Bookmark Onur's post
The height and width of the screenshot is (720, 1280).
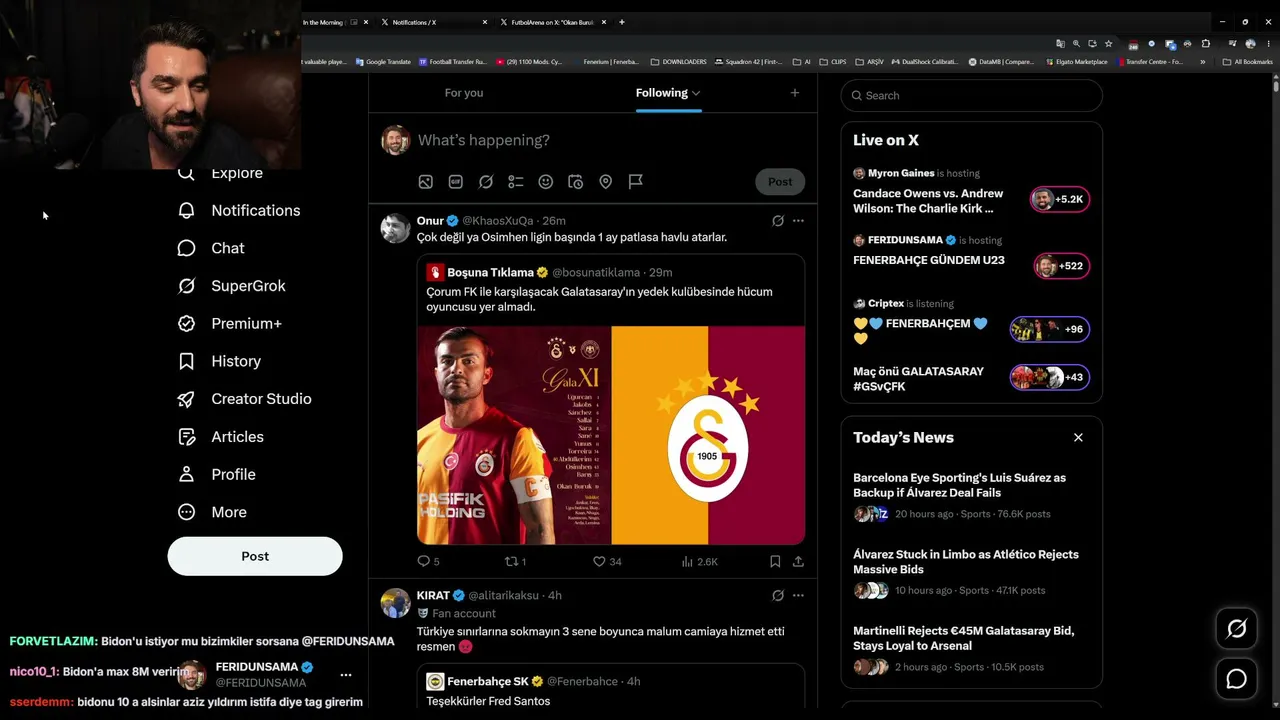(x=775, y=562)
